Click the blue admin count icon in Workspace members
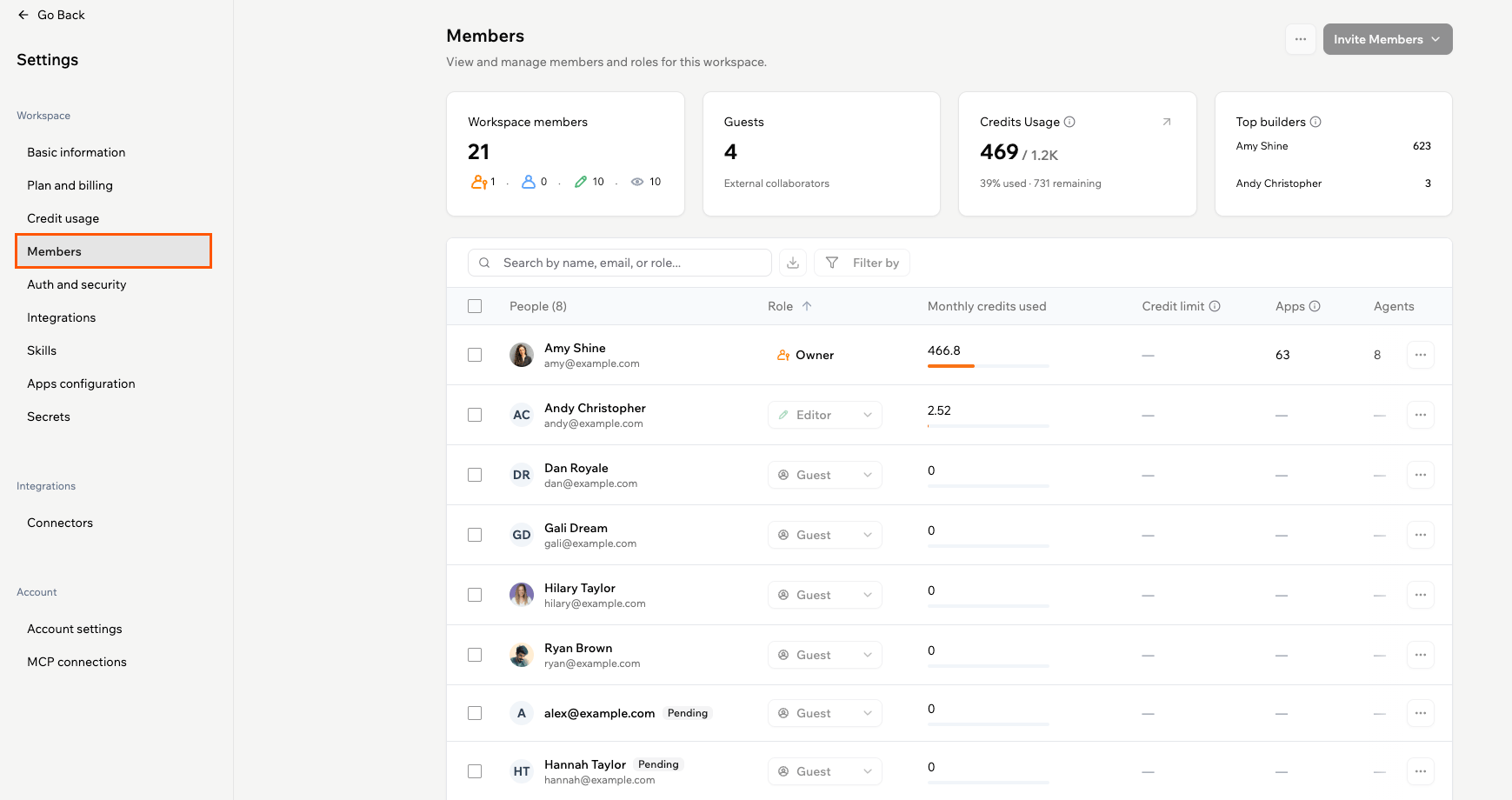 528,182
